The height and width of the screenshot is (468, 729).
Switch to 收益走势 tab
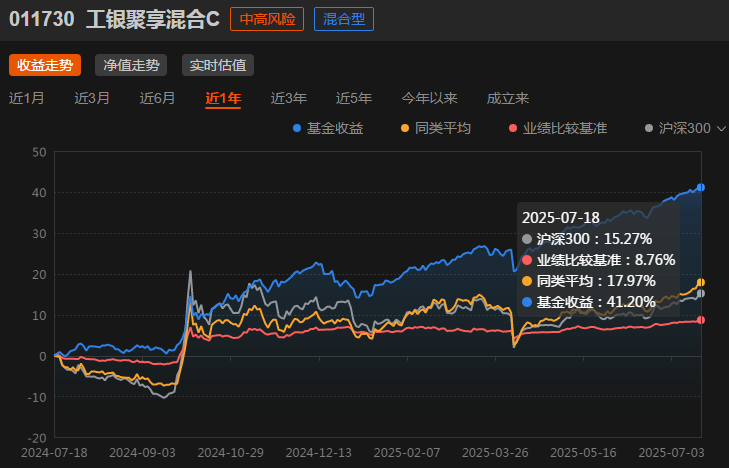click(x=45, y=65)
